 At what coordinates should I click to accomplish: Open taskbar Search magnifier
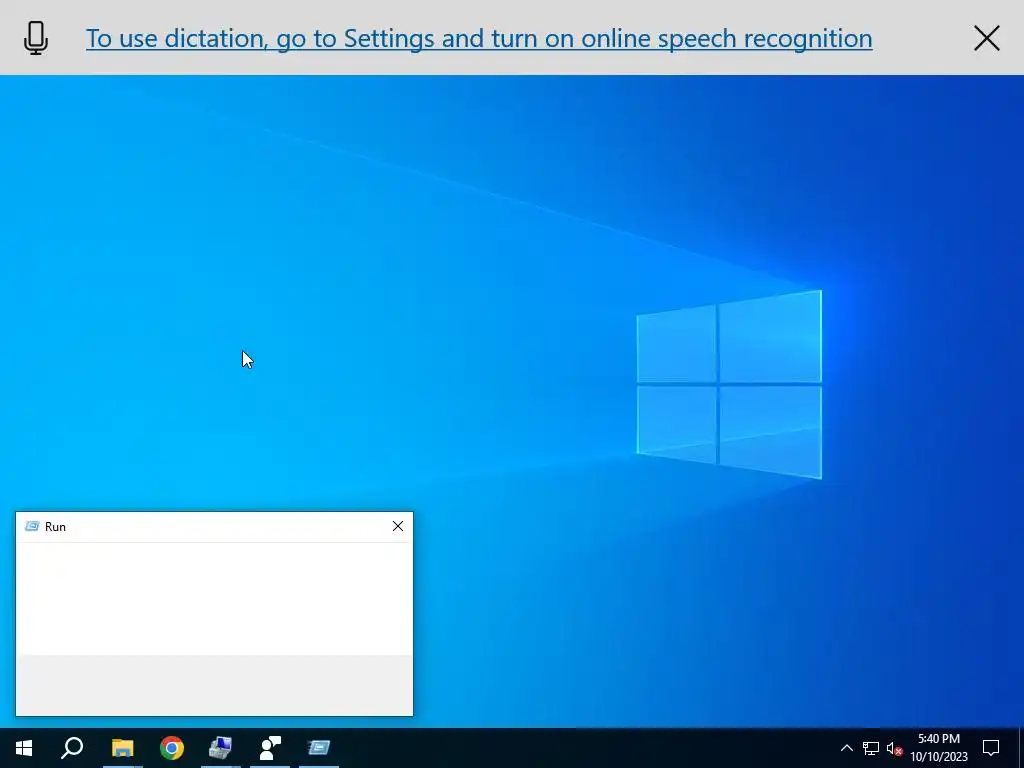click(72, 748)
